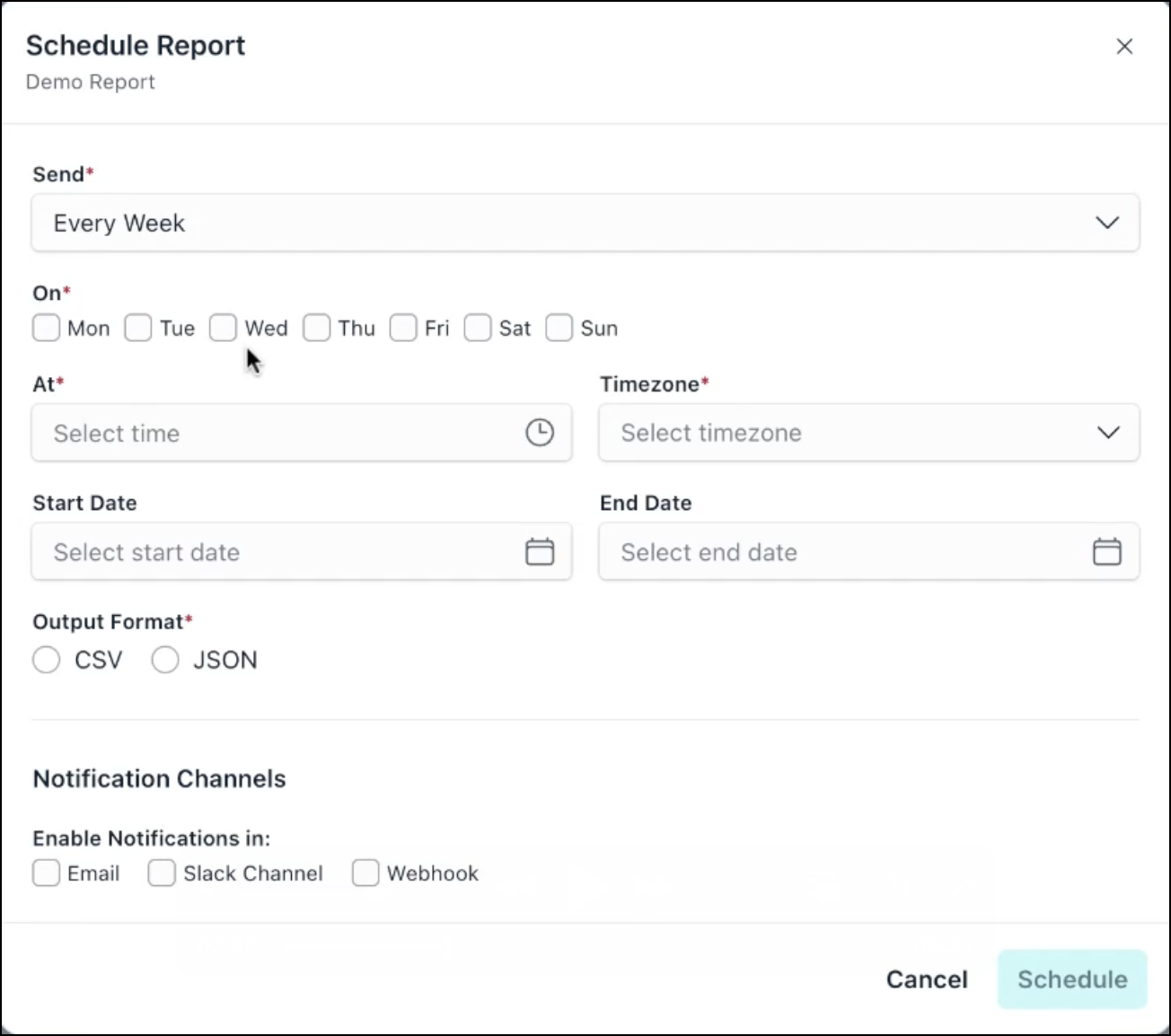This screenshot has width=1171, height=1036.
Task: Click the Cancel button
Action: [927, 979]
